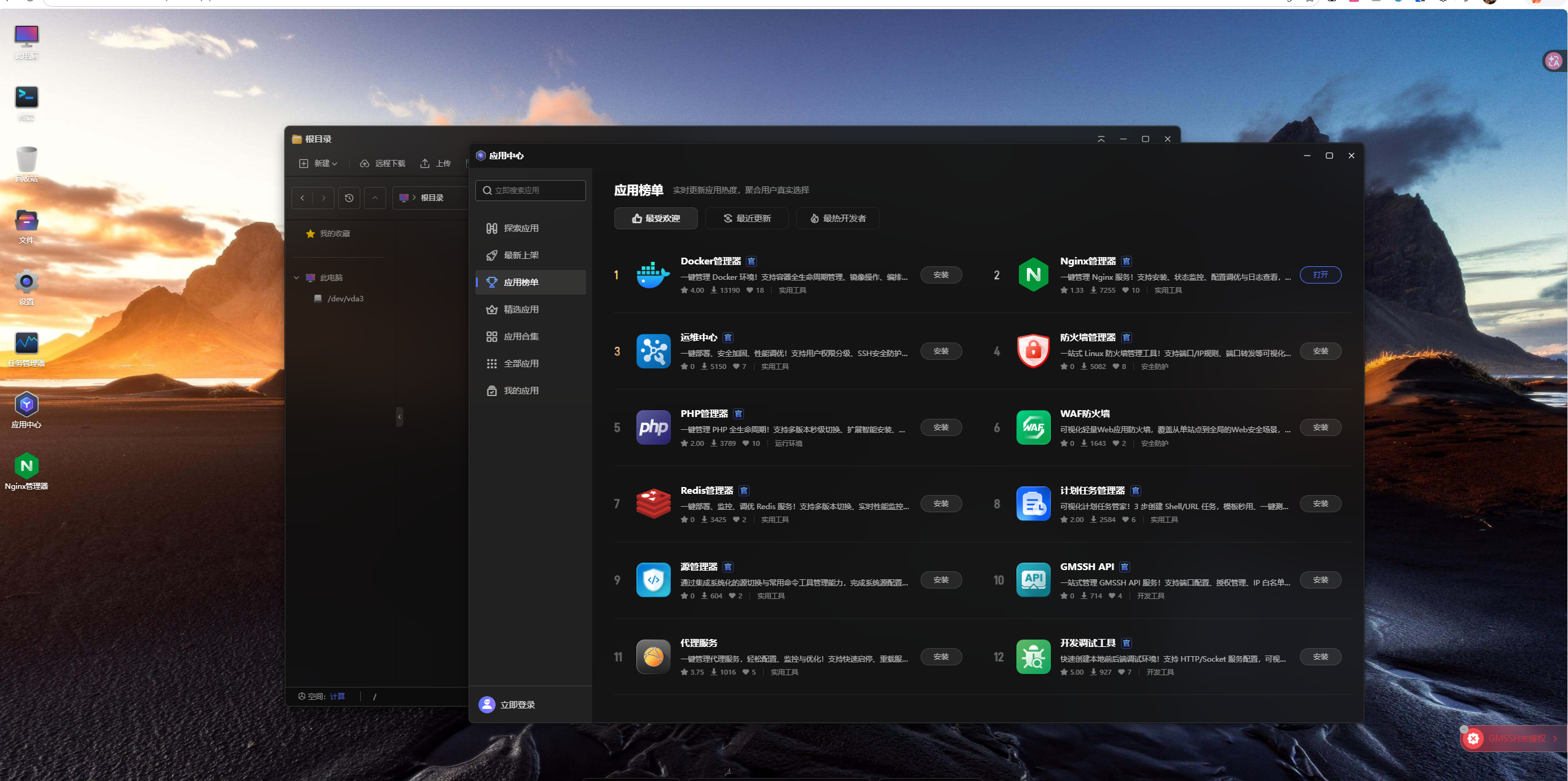Click the 根目录 breadcrumb path

coord(432,198)
